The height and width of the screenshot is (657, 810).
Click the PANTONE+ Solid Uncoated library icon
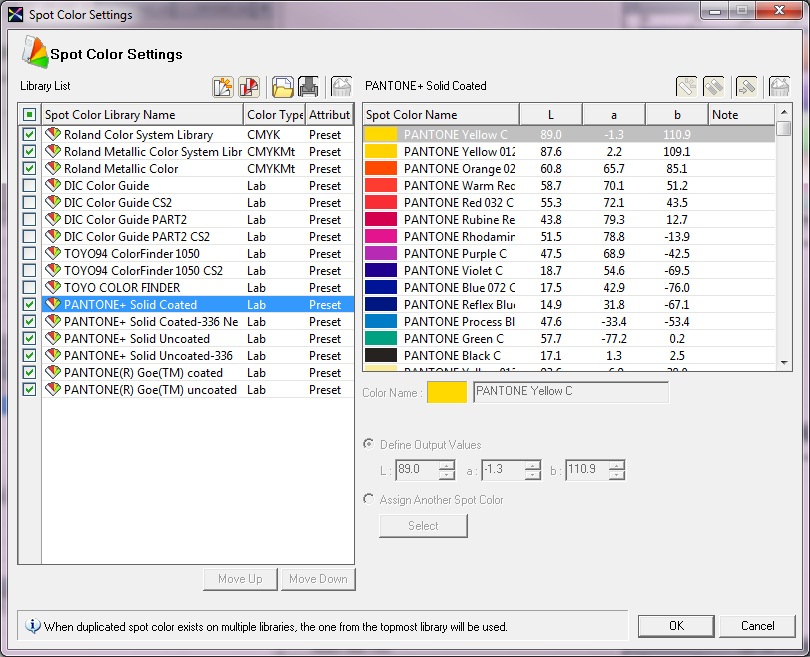53,338
